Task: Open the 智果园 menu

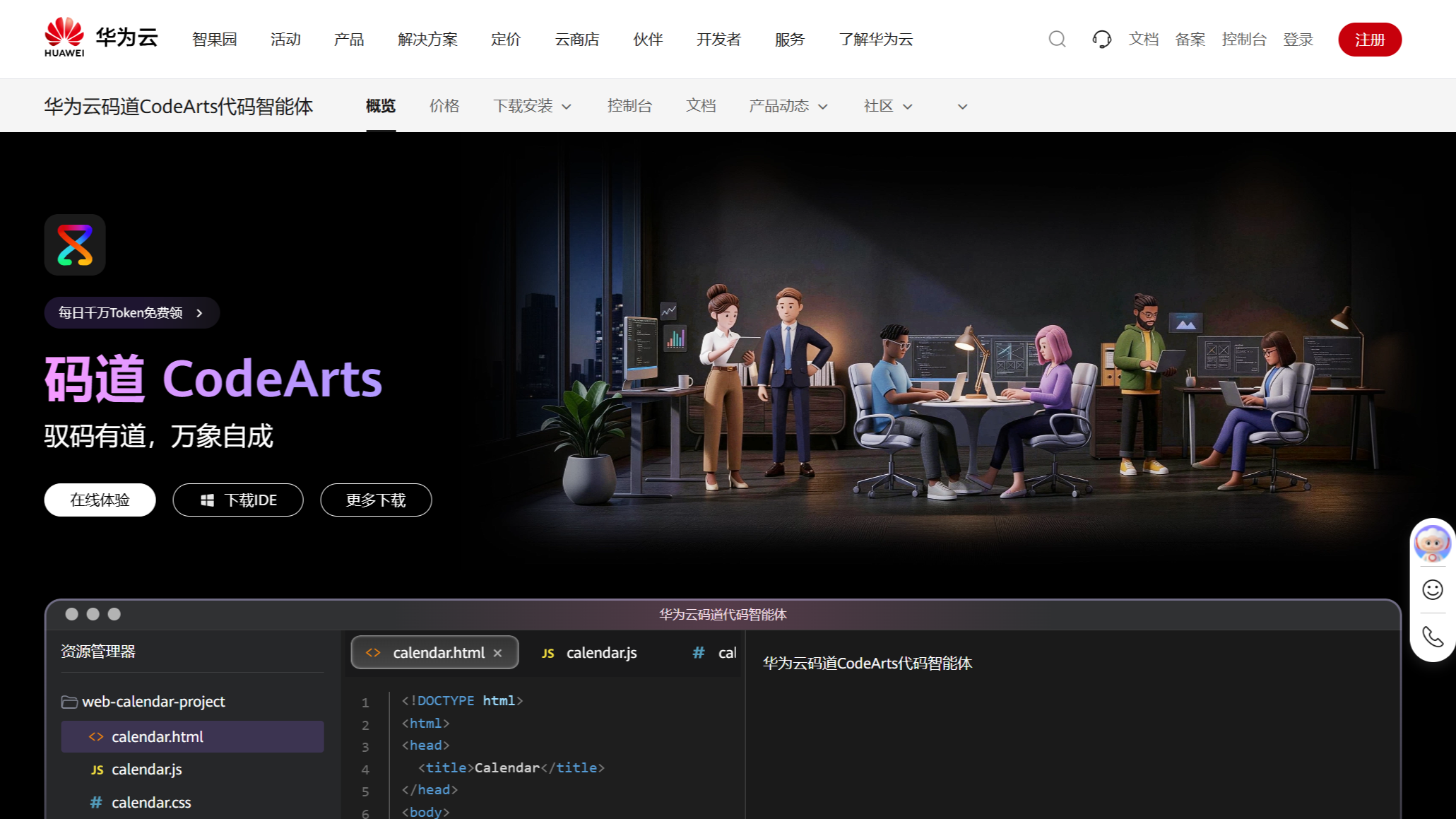Action: click(x=215, y=40)
